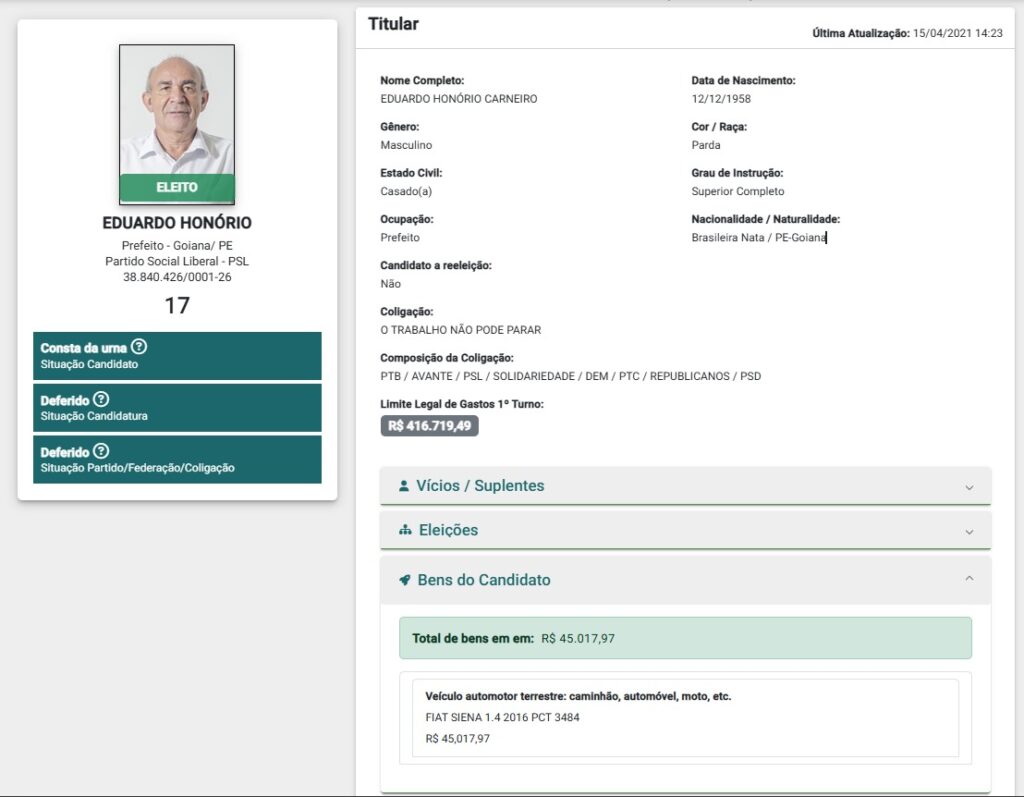Click the Total de bens green banner
The height and width of the screenshot is (797, 1024).
click(x=685, y=638)
